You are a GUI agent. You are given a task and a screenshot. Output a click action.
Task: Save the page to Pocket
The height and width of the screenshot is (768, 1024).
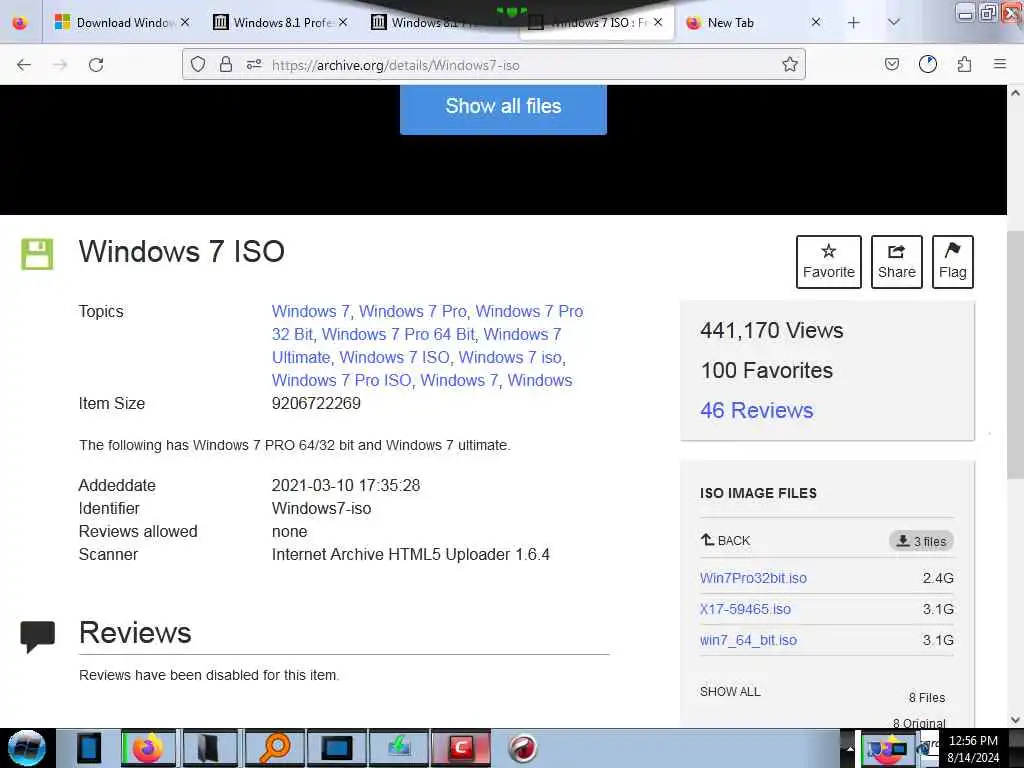click(x=891, y=64)
